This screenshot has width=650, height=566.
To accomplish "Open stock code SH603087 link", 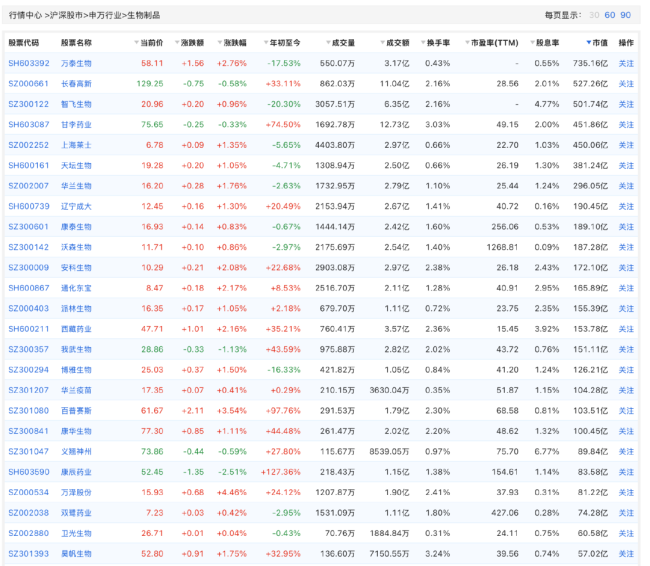I will click(29, 124).
